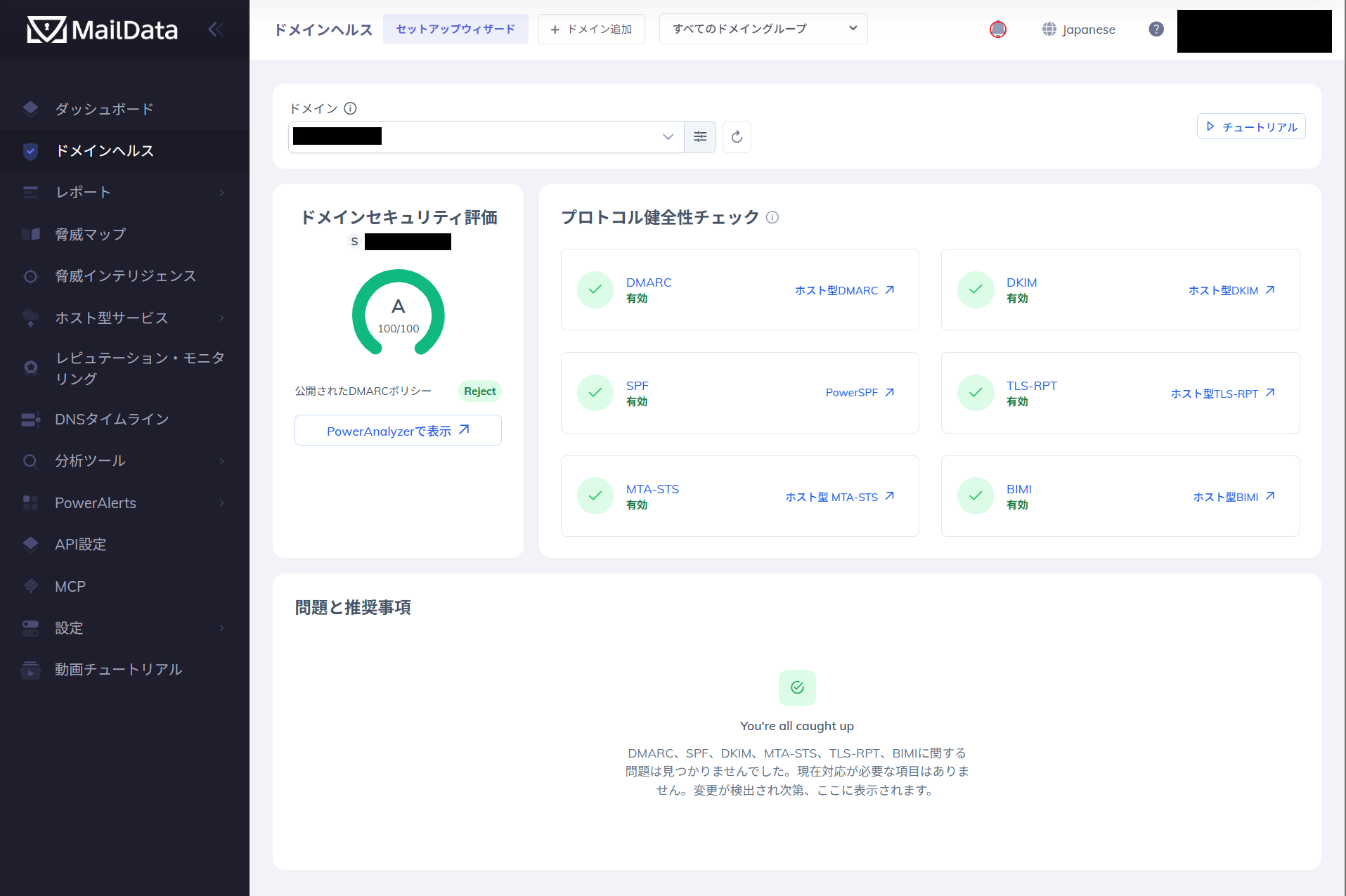Click the 脅威インテリジェンス circle icon
The image size is (1346, 896).
pyautogui.click(x=30, y=276)
